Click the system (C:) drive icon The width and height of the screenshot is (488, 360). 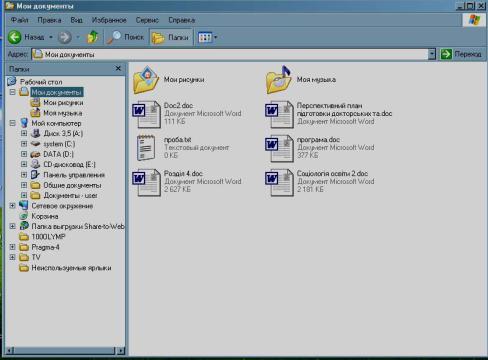(35, 144)
